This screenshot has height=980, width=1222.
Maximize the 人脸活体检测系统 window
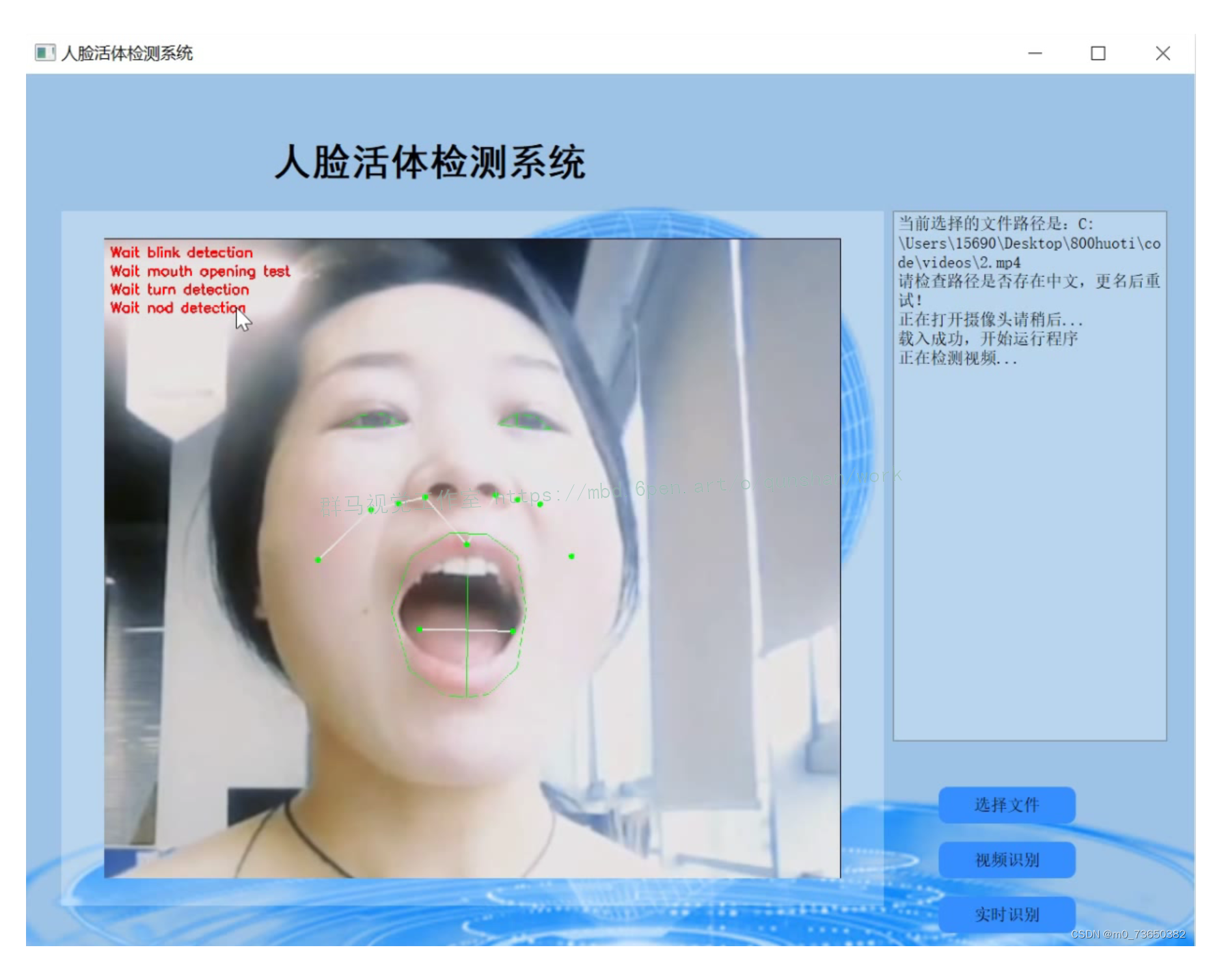pos(1098,53)
